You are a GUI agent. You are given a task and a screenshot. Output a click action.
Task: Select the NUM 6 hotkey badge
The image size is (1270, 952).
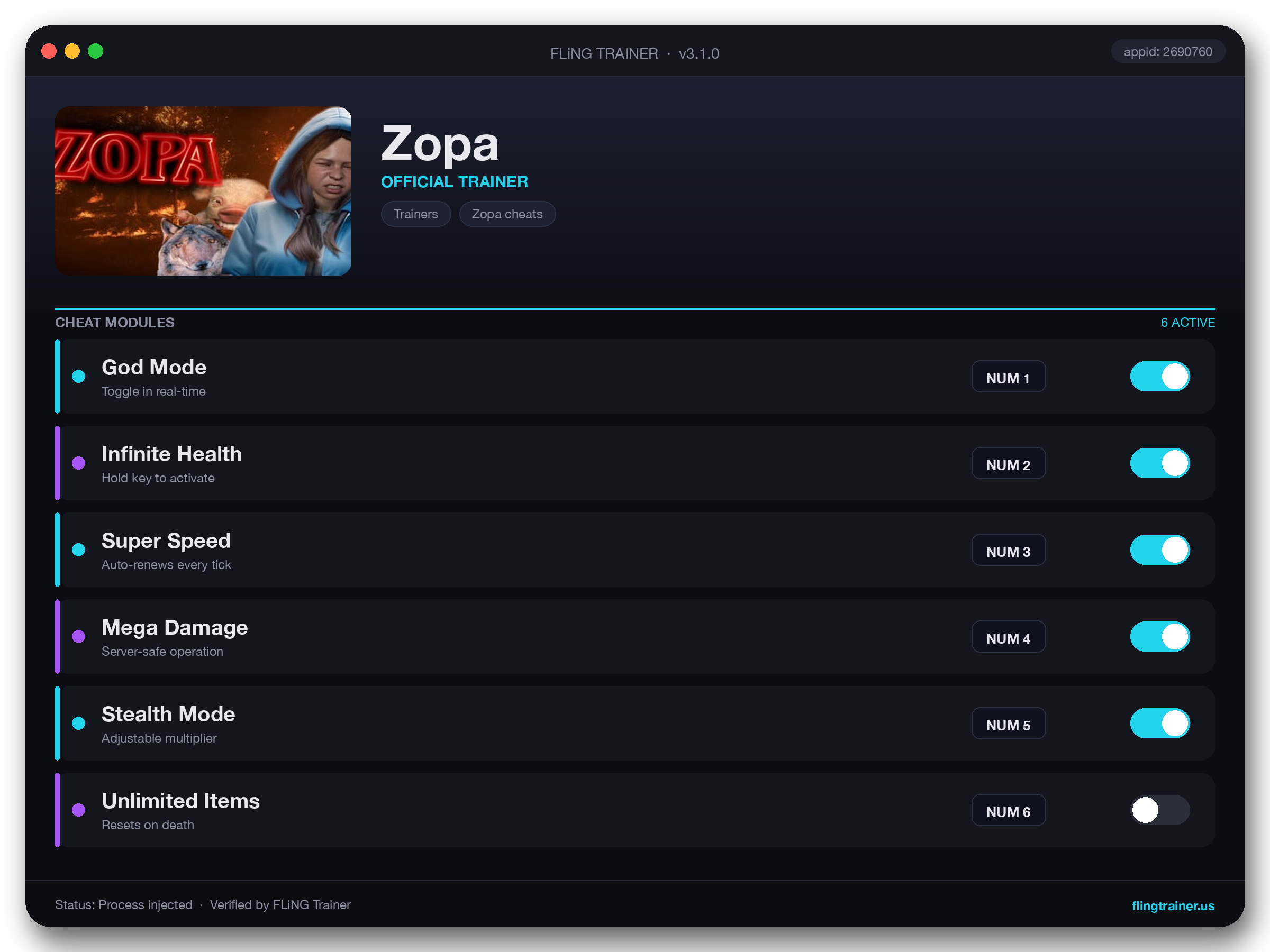click(1008, 810)
